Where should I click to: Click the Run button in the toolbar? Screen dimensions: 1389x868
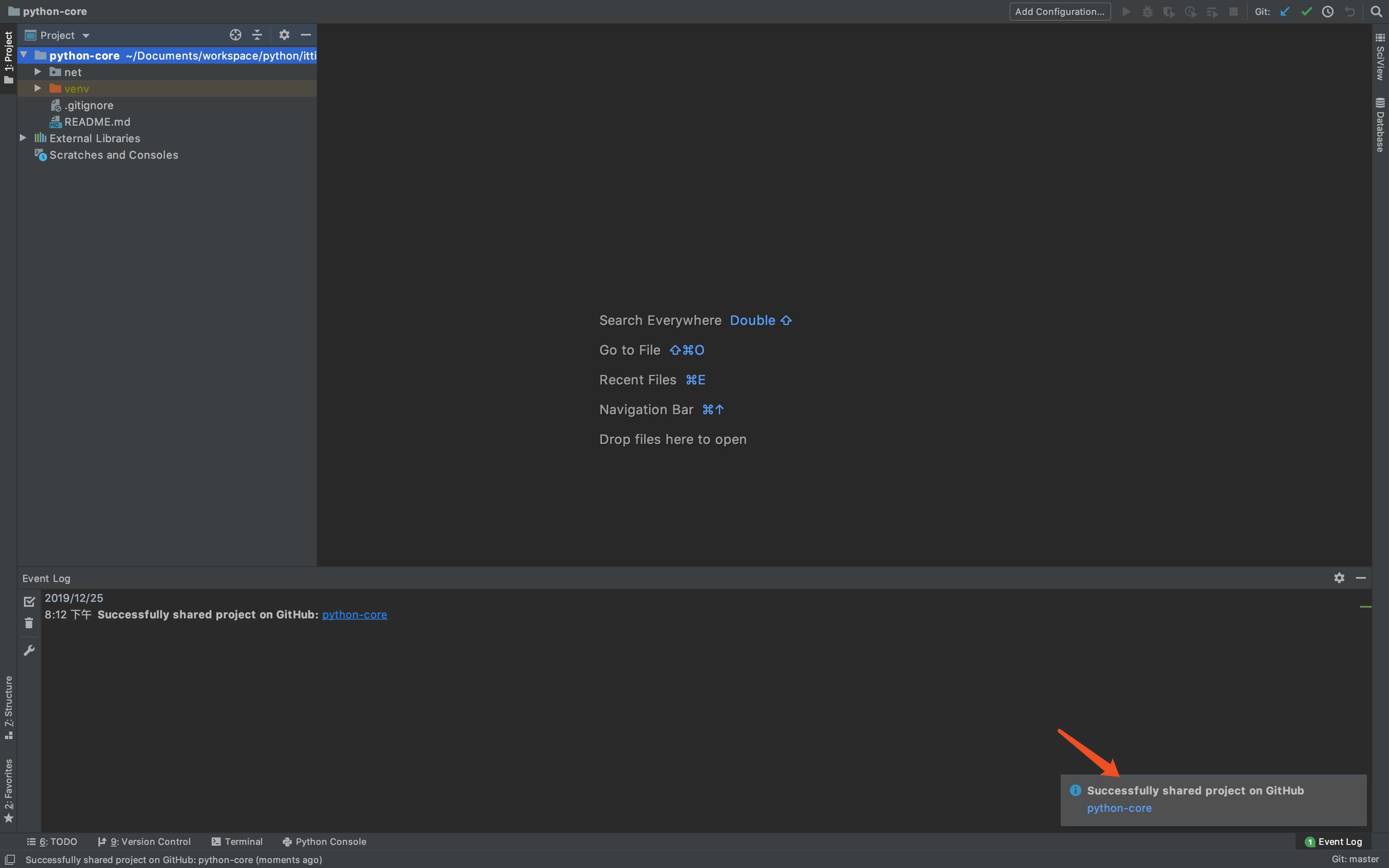click(1126, 12)
